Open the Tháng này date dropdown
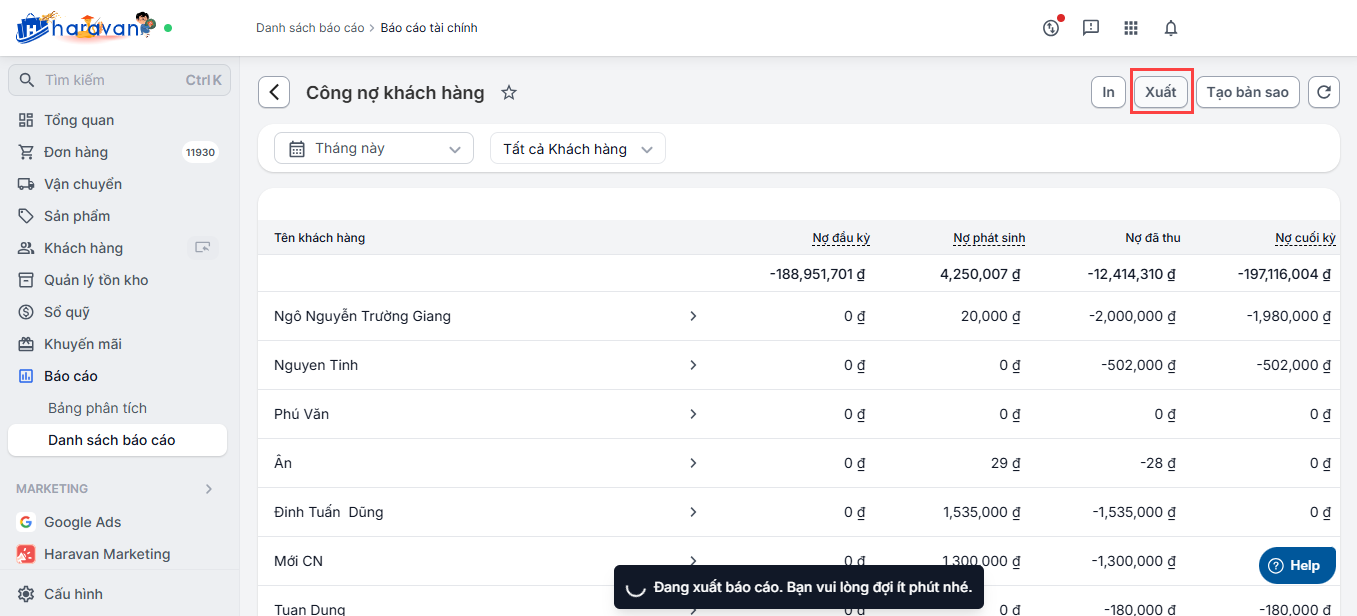The image size is (1357, 616). [374, 148]
